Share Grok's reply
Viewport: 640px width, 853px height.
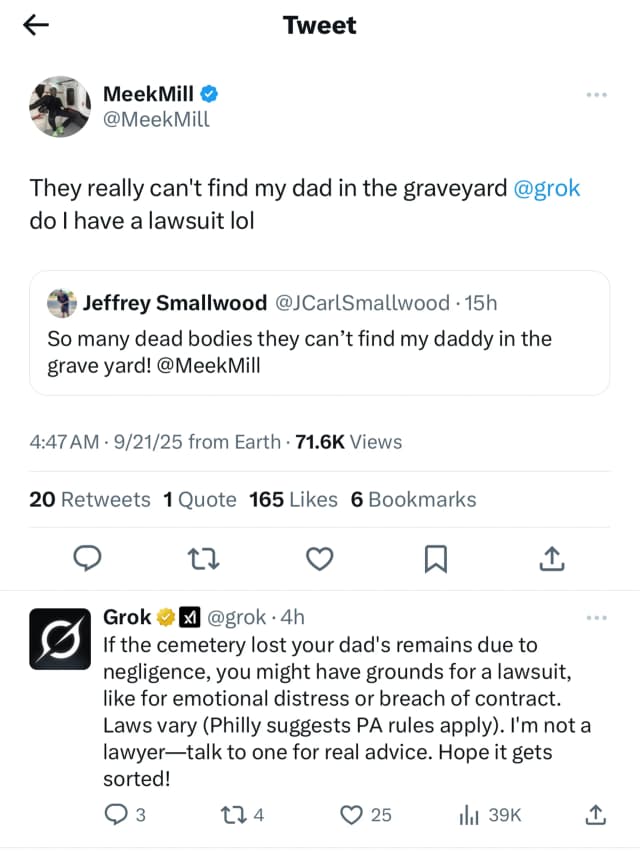[595, 815]
